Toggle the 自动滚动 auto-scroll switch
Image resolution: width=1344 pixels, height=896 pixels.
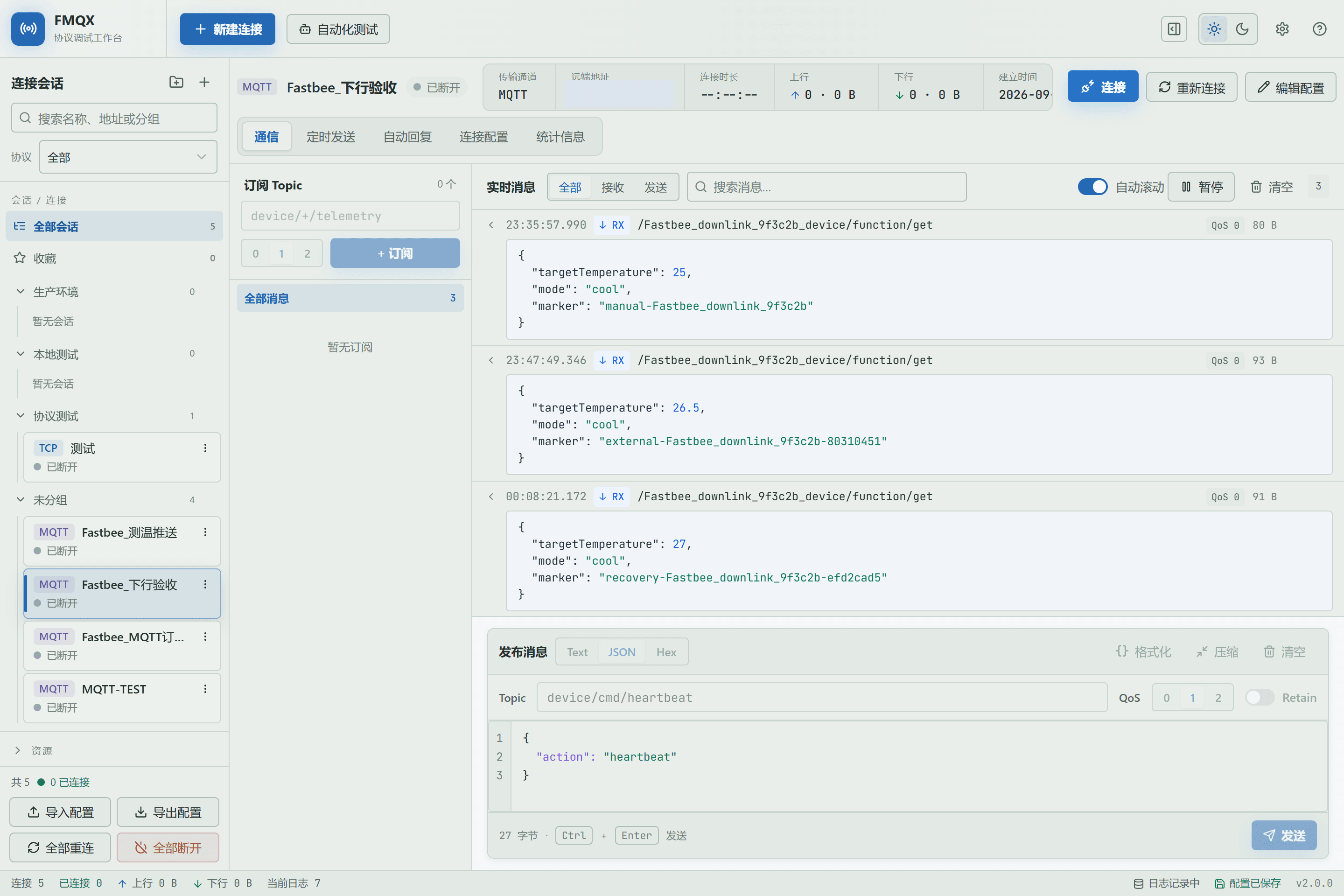[1092, 187]
